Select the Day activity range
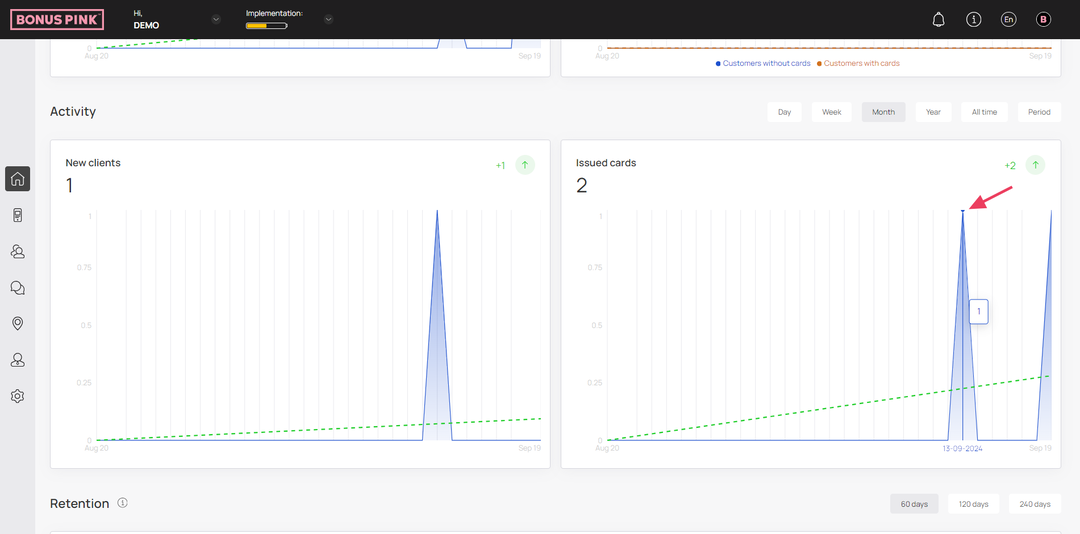 point(785,112)
